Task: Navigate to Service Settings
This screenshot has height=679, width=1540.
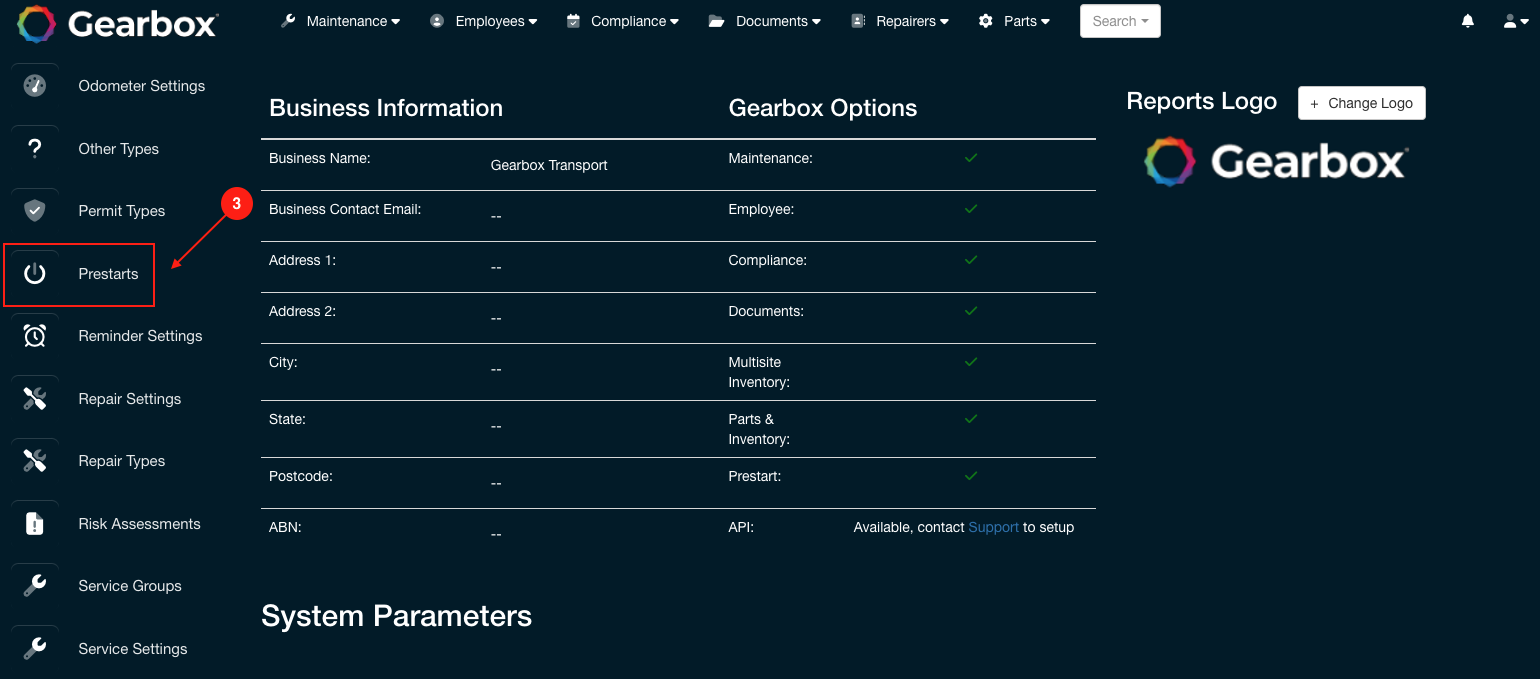Action: [133, 649]
